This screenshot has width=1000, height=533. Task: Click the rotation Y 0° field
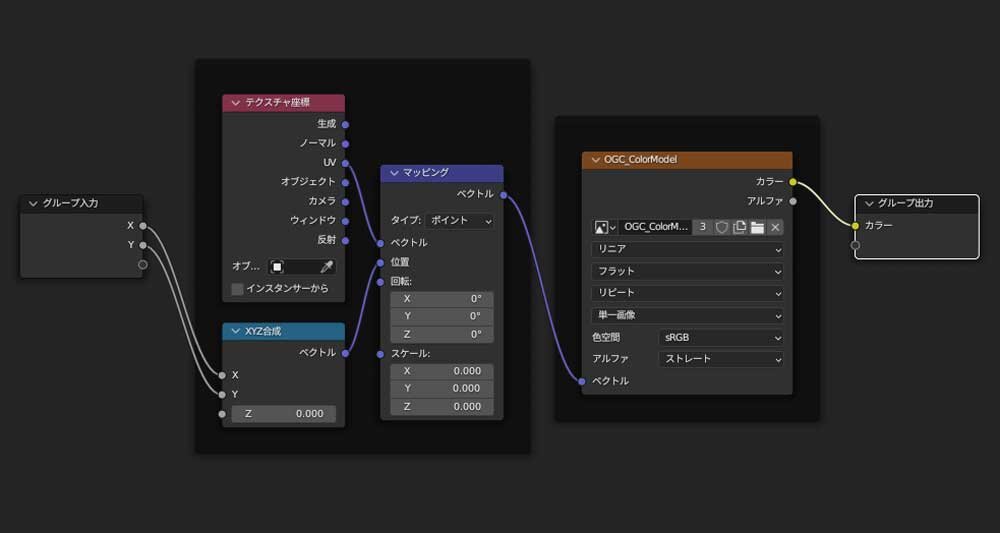click(442, 316)
